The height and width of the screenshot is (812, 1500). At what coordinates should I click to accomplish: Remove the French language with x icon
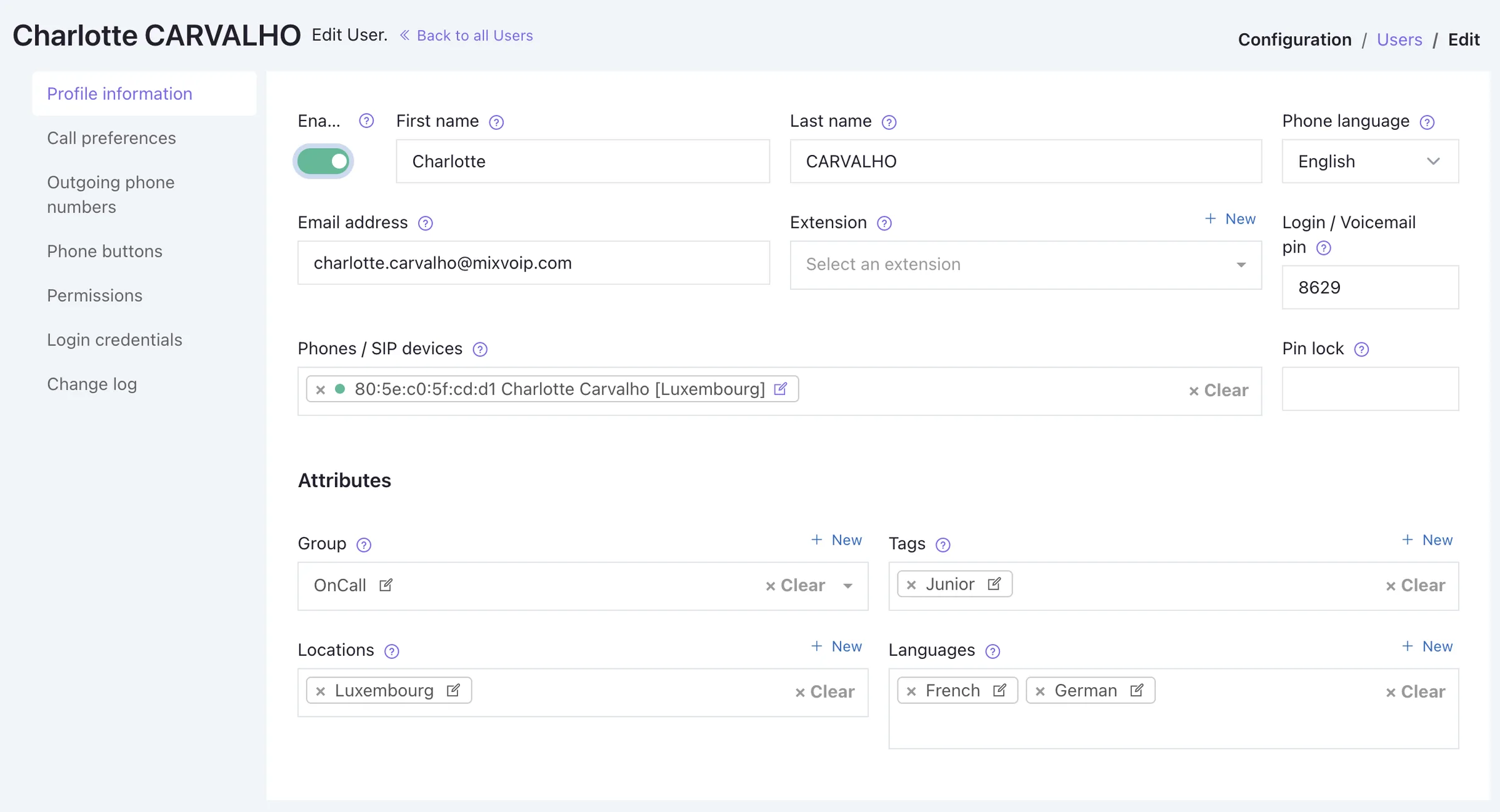point(911,691)
